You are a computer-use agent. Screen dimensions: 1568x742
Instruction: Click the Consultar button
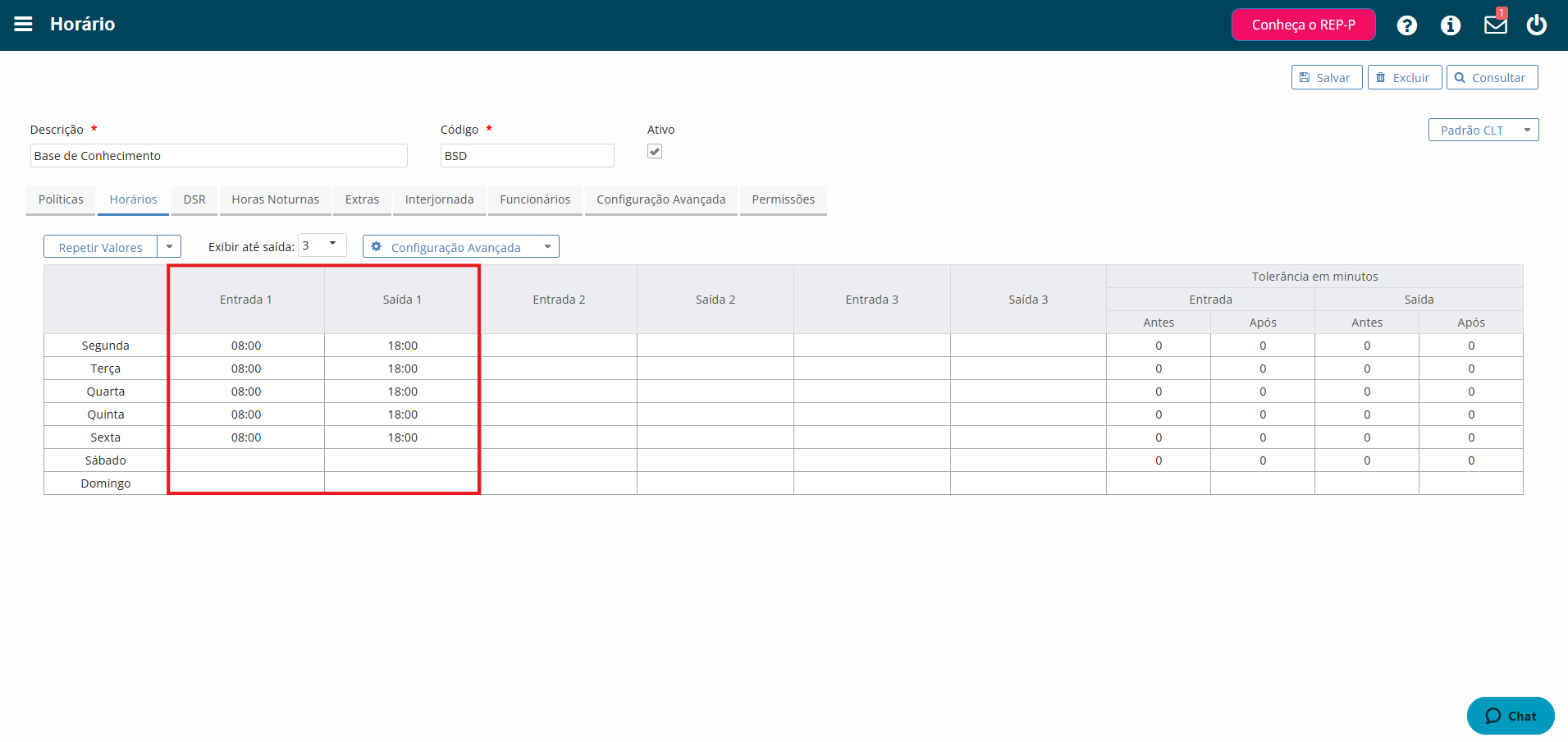tap(1492, 77)
